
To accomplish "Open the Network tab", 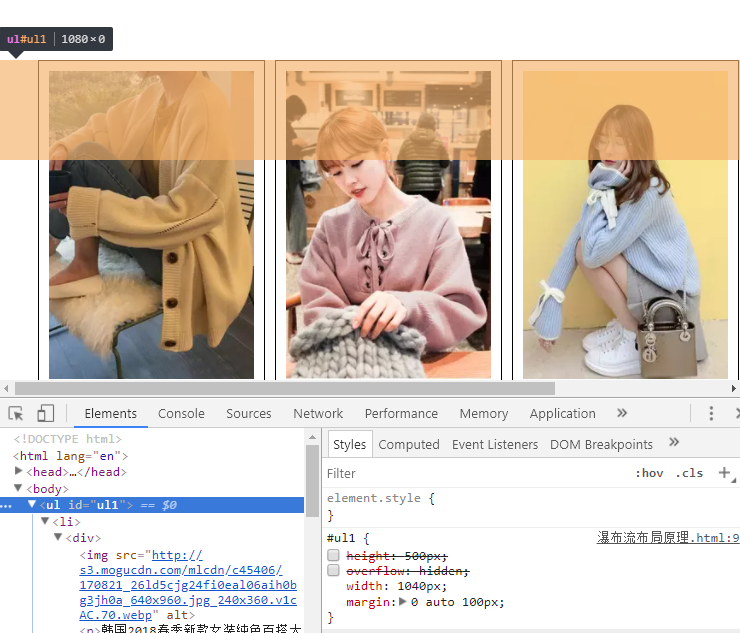I will (x=318, y=414).
